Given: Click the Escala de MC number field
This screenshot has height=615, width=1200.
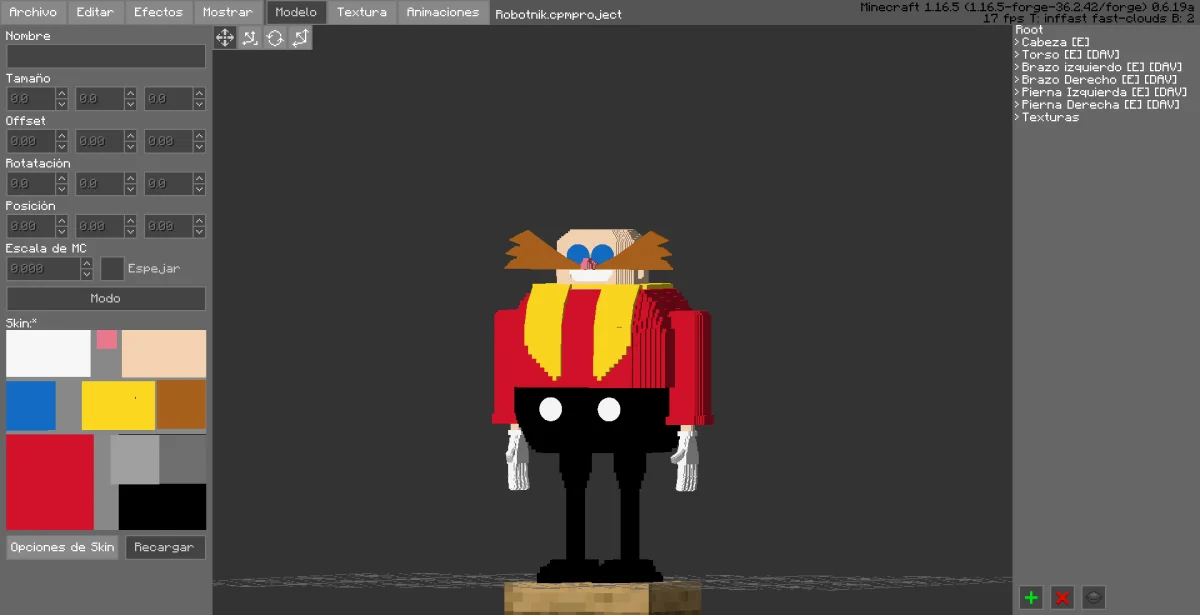Looking at the screenshot, I should click(x=43, y=269).
